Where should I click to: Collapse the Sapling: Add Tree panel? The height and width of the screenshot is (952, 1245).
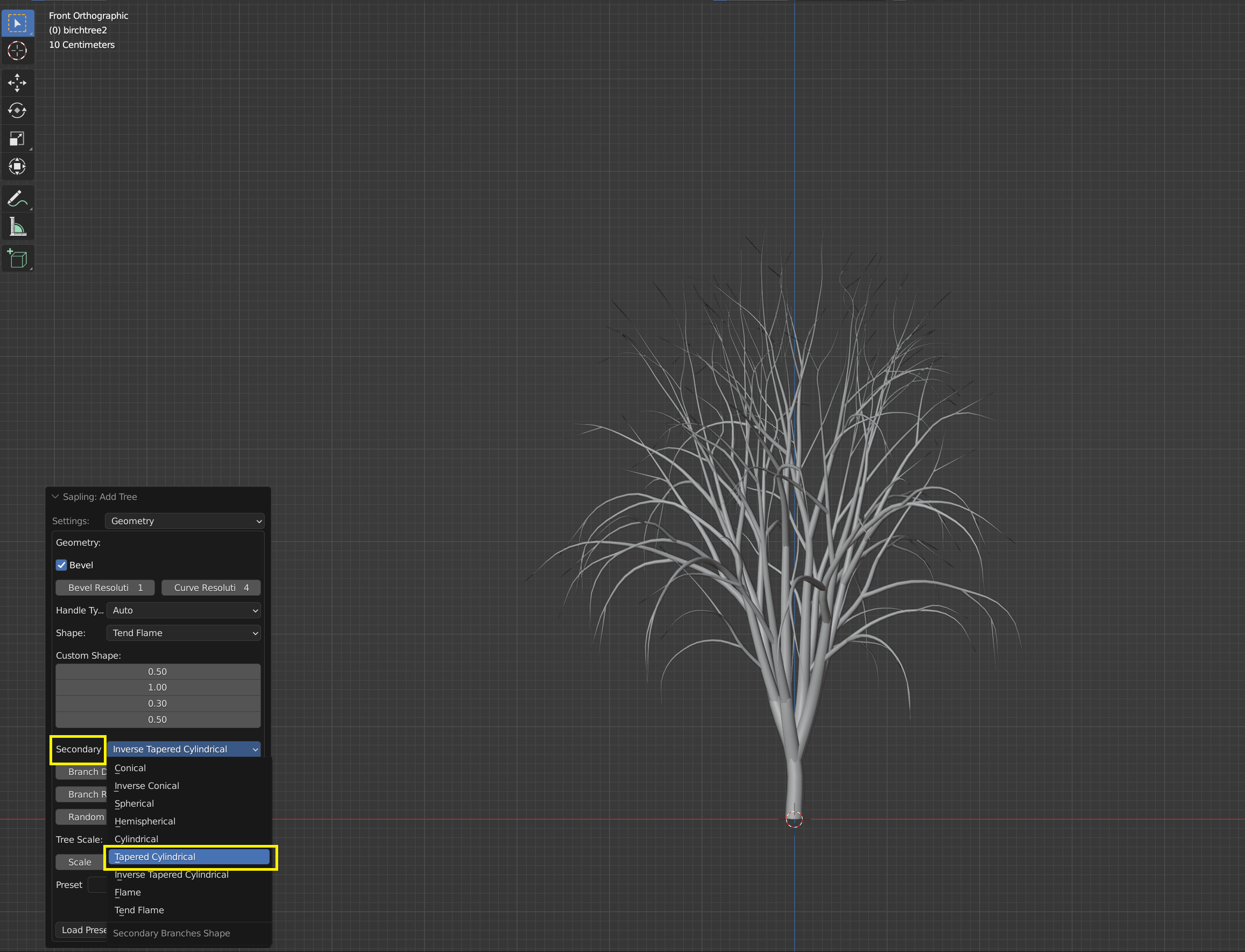(55, 496)
